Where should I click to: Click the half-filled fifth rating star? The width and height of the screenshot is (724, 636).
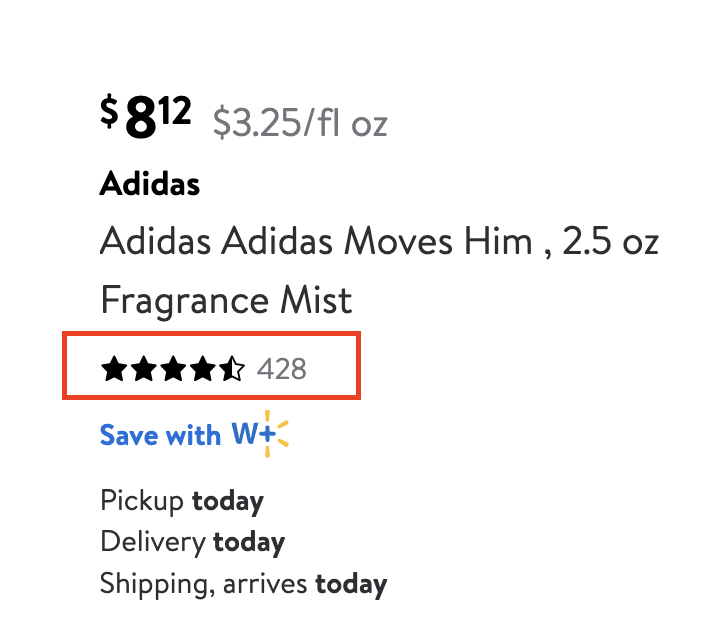pyautogui.click(x=232, y=370)
